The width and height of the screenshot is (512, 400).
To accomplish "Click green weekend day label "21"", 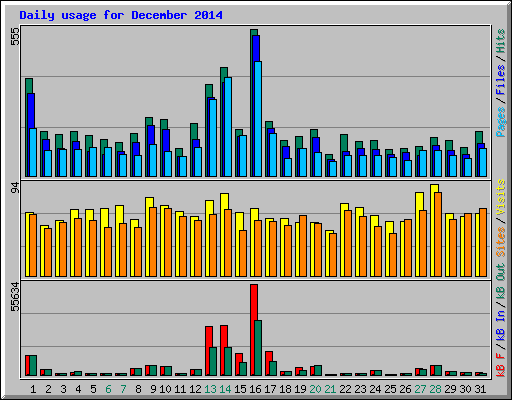I will 330,389.
